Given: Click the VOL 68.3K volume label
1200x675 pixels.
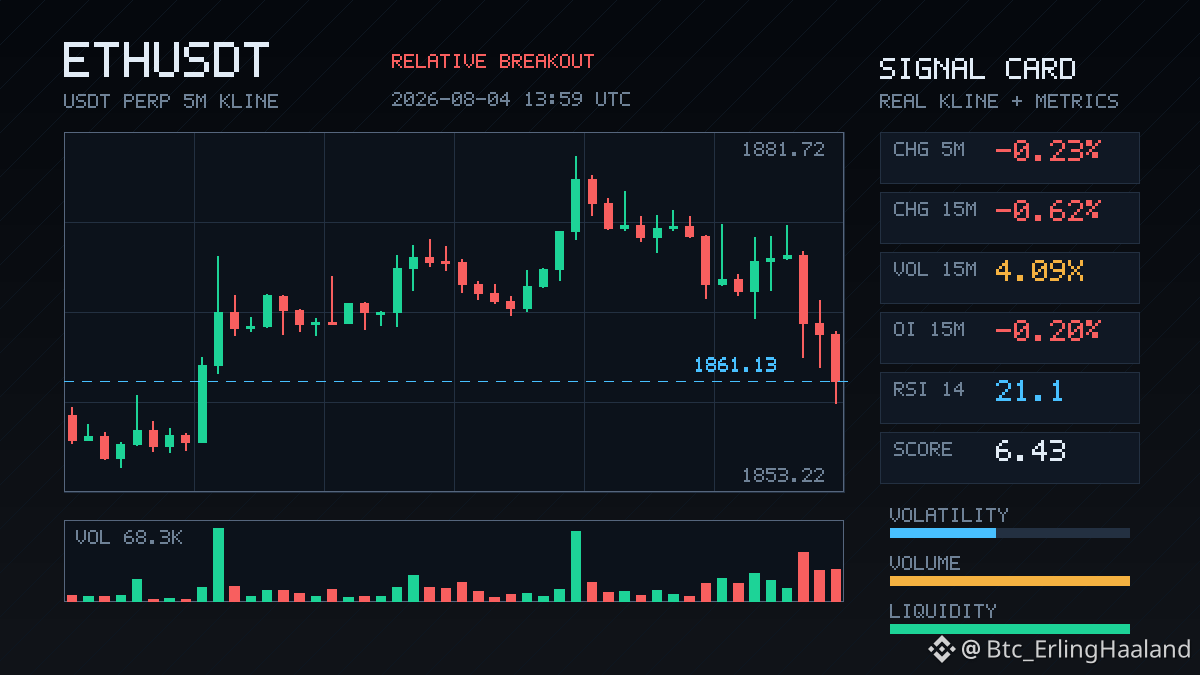Looking at the screenshot, I should point(129,537).
